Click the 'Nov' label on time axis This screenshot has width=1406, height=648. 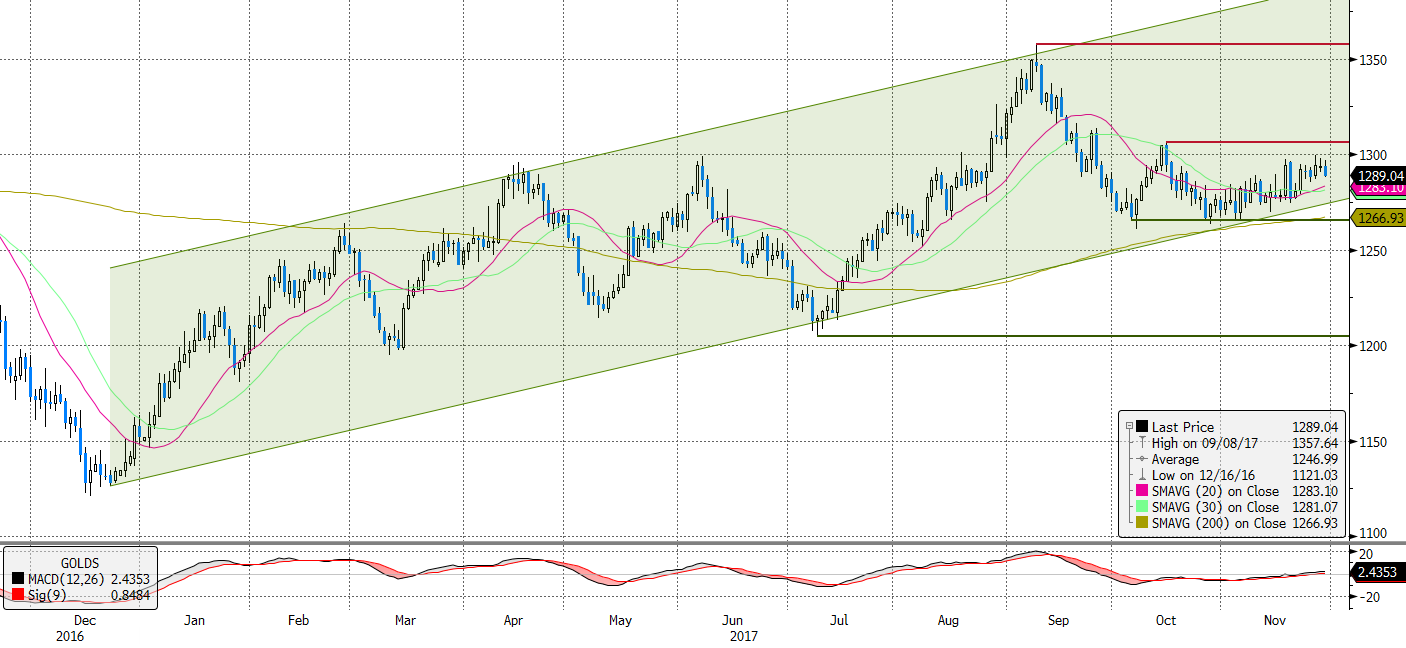pyautogui.click(x=1274, y=620)
